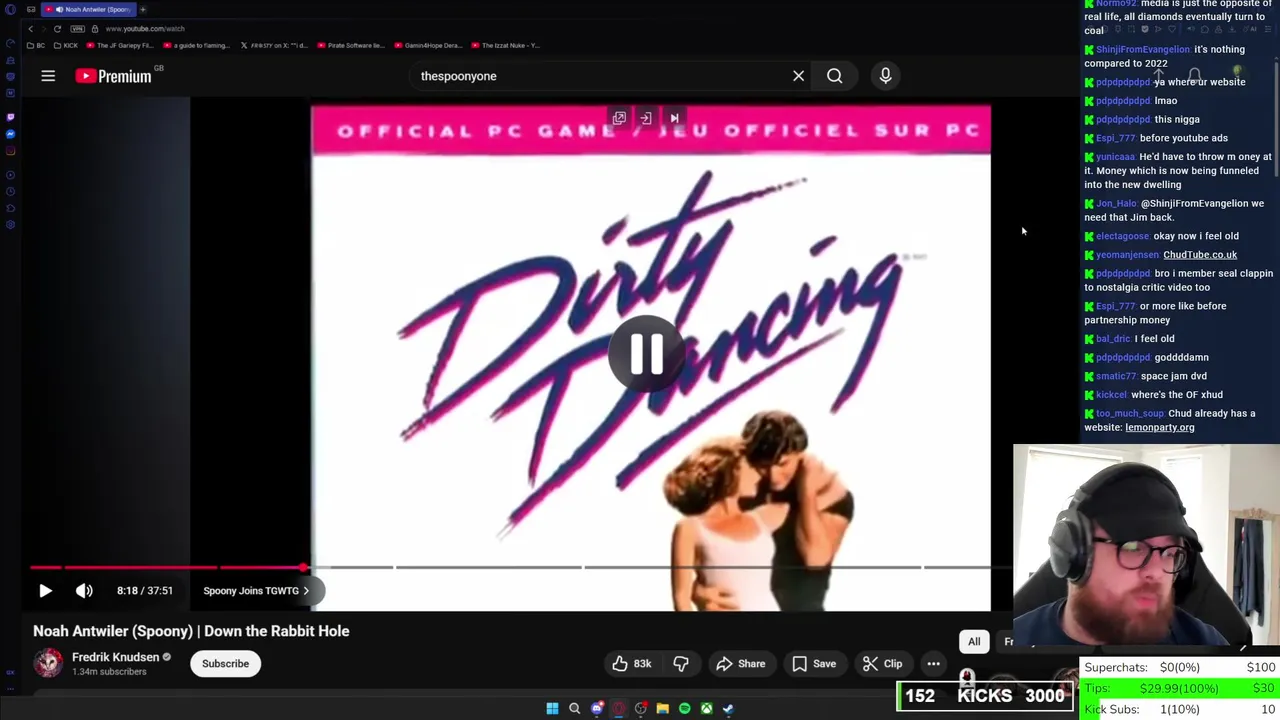
Task: Reload the YouTube page
Action: pos(57,29)
